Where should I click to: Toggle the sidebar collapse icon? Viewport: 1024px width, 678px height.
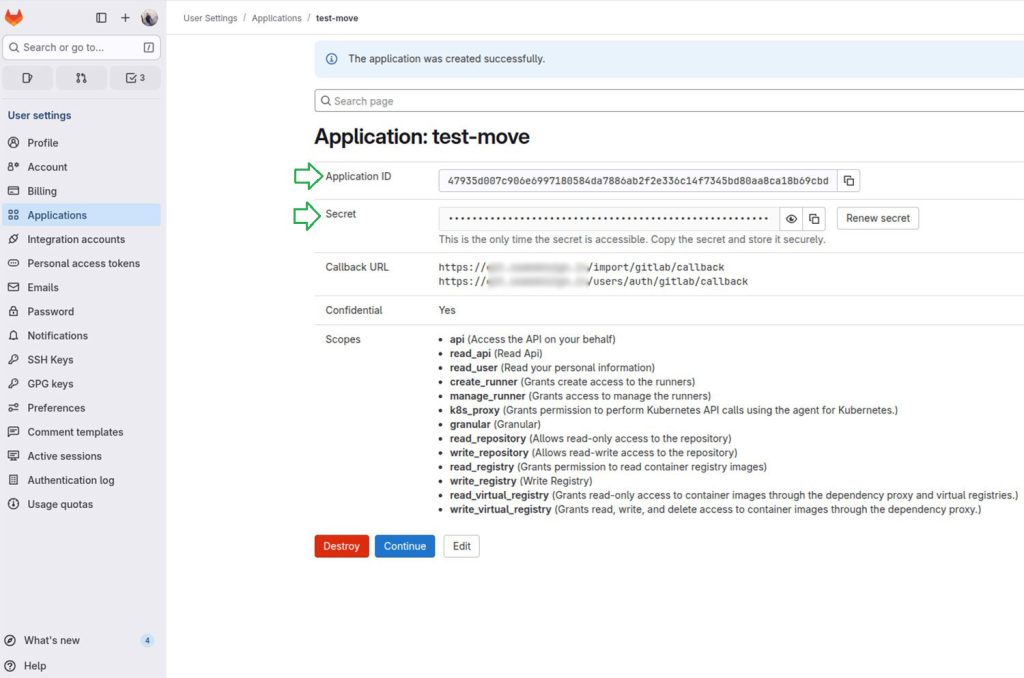(101, 18)
